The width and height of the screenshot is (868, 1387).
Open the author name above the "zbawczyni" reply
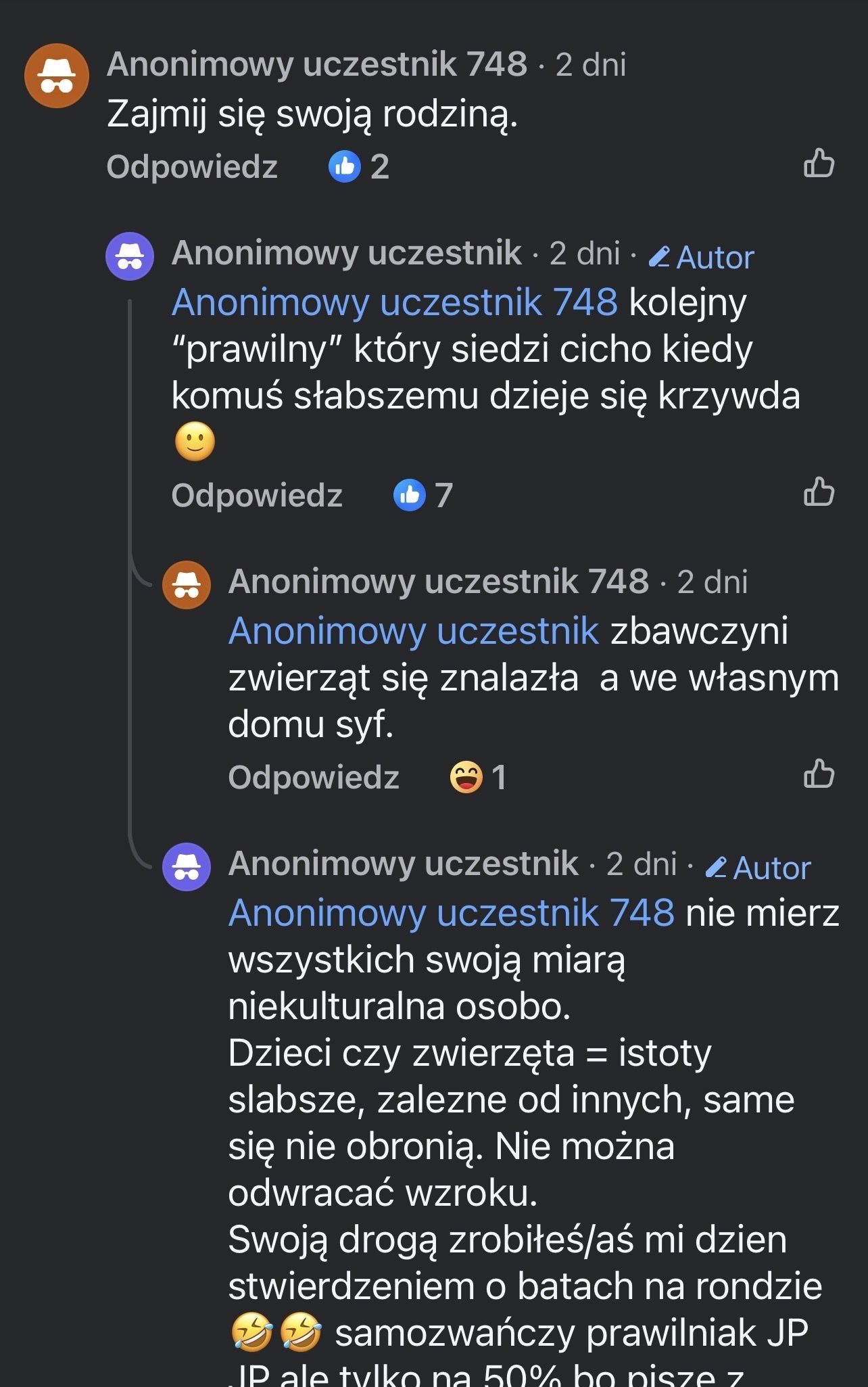[x=438, y=582]
